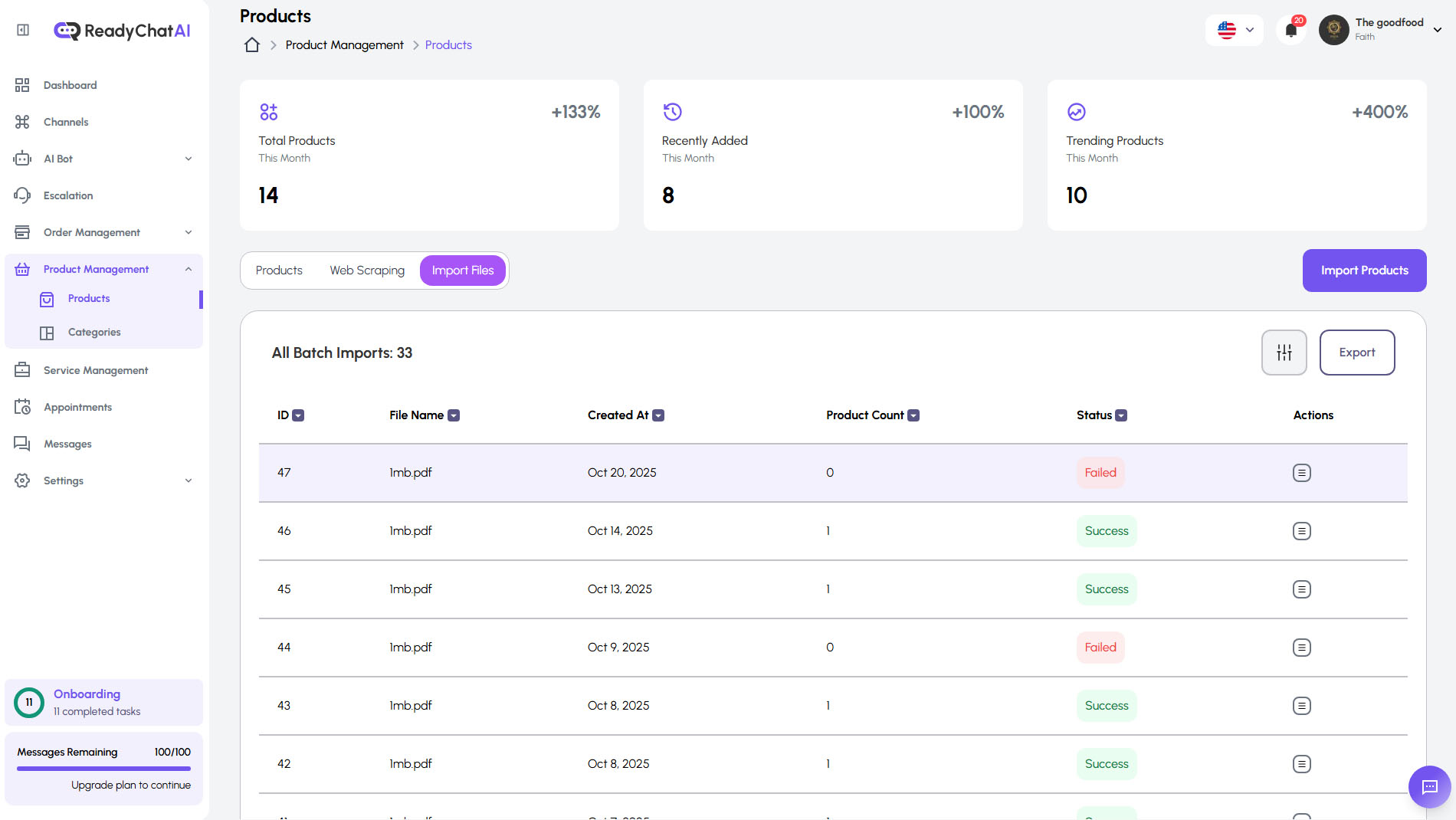This screenshot has width=1456, height=820.
Task: Sort by ID column toggle
Action: tap(299, 415)
